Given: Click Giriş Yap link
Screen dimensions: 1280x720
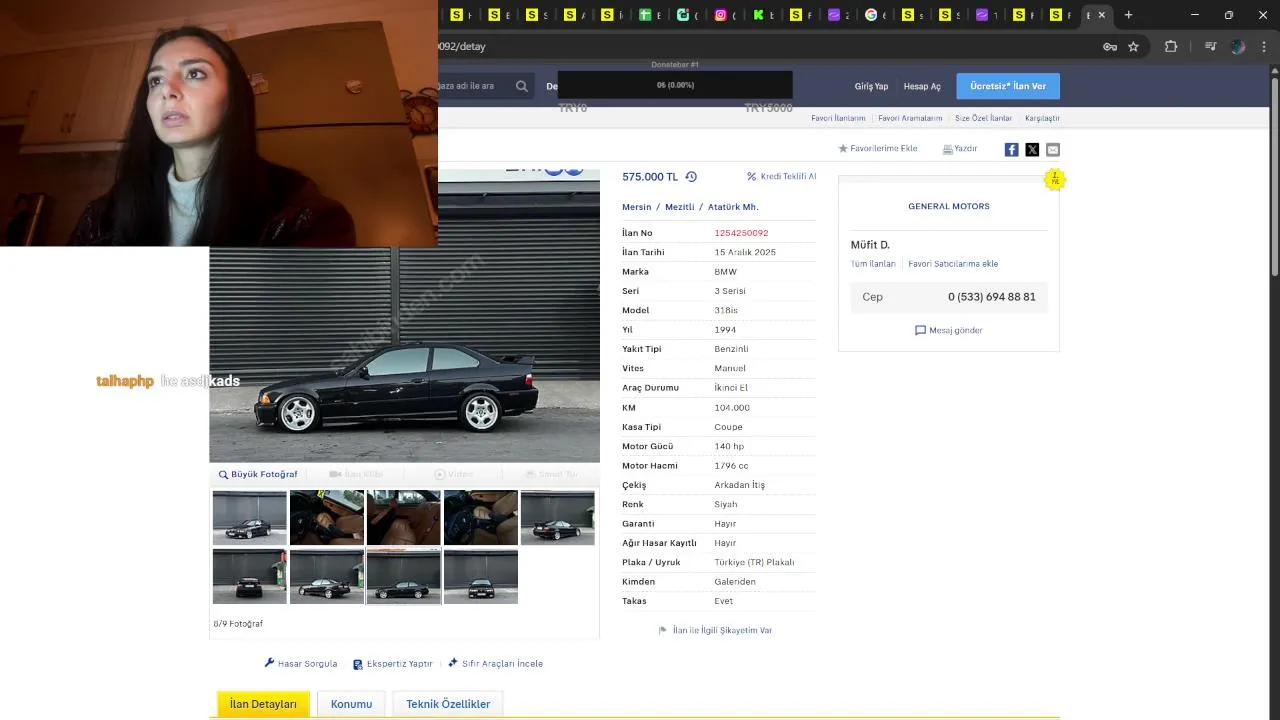Looking at the screenshot, I should (x=871, y=86).
